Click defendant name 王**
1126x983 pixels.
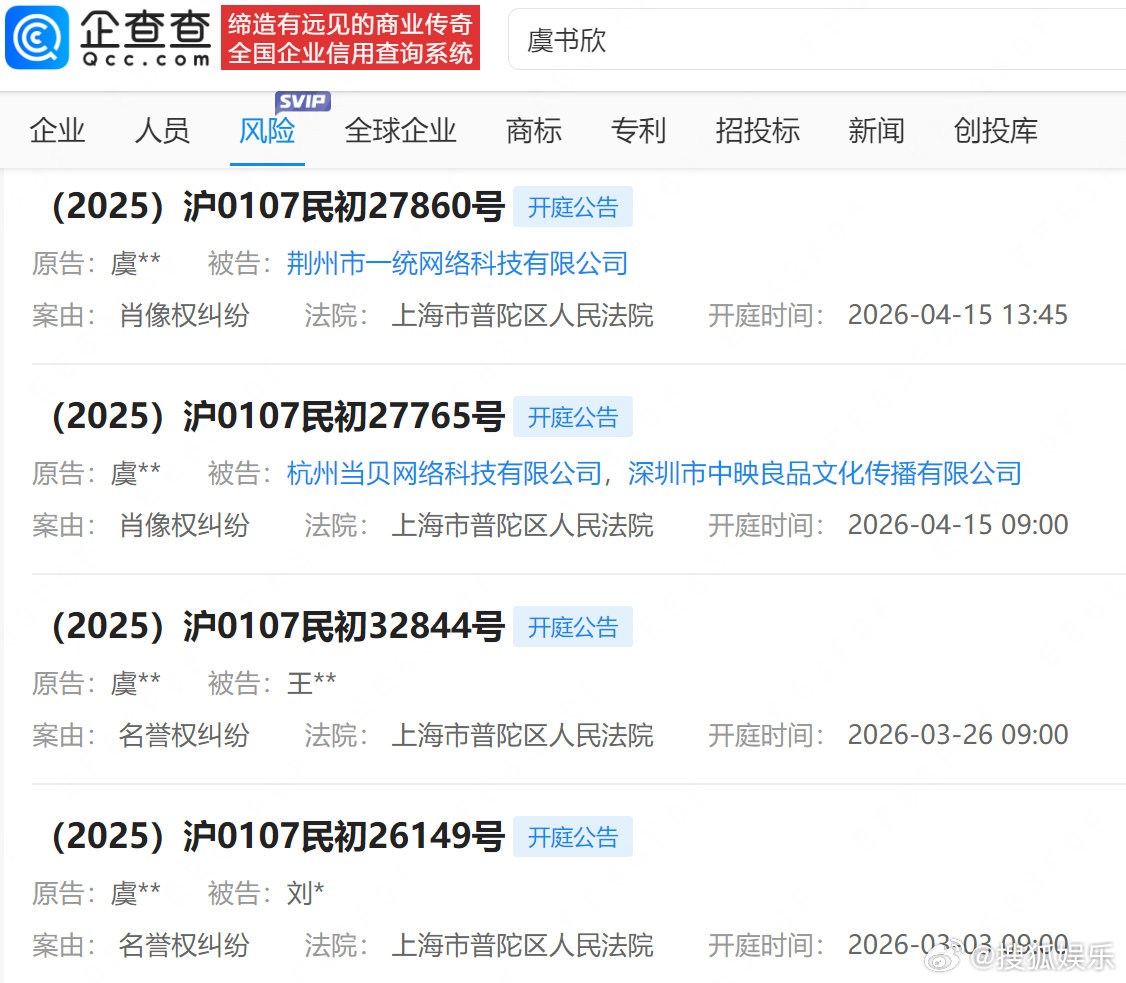pyautogui.click(x=312, y=683)
